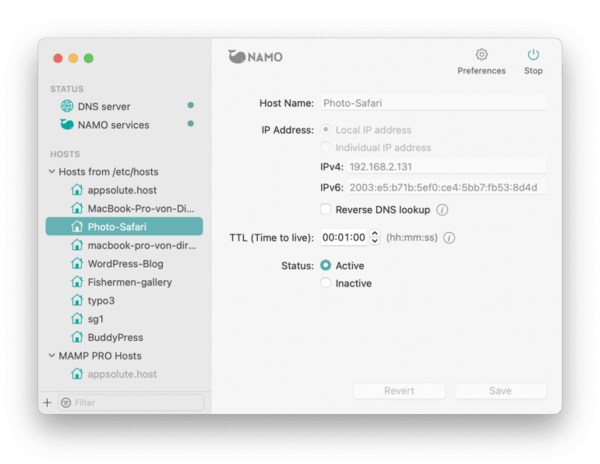Click the house icon beside MacBook-Pro-von-Di...

(77, 208)
